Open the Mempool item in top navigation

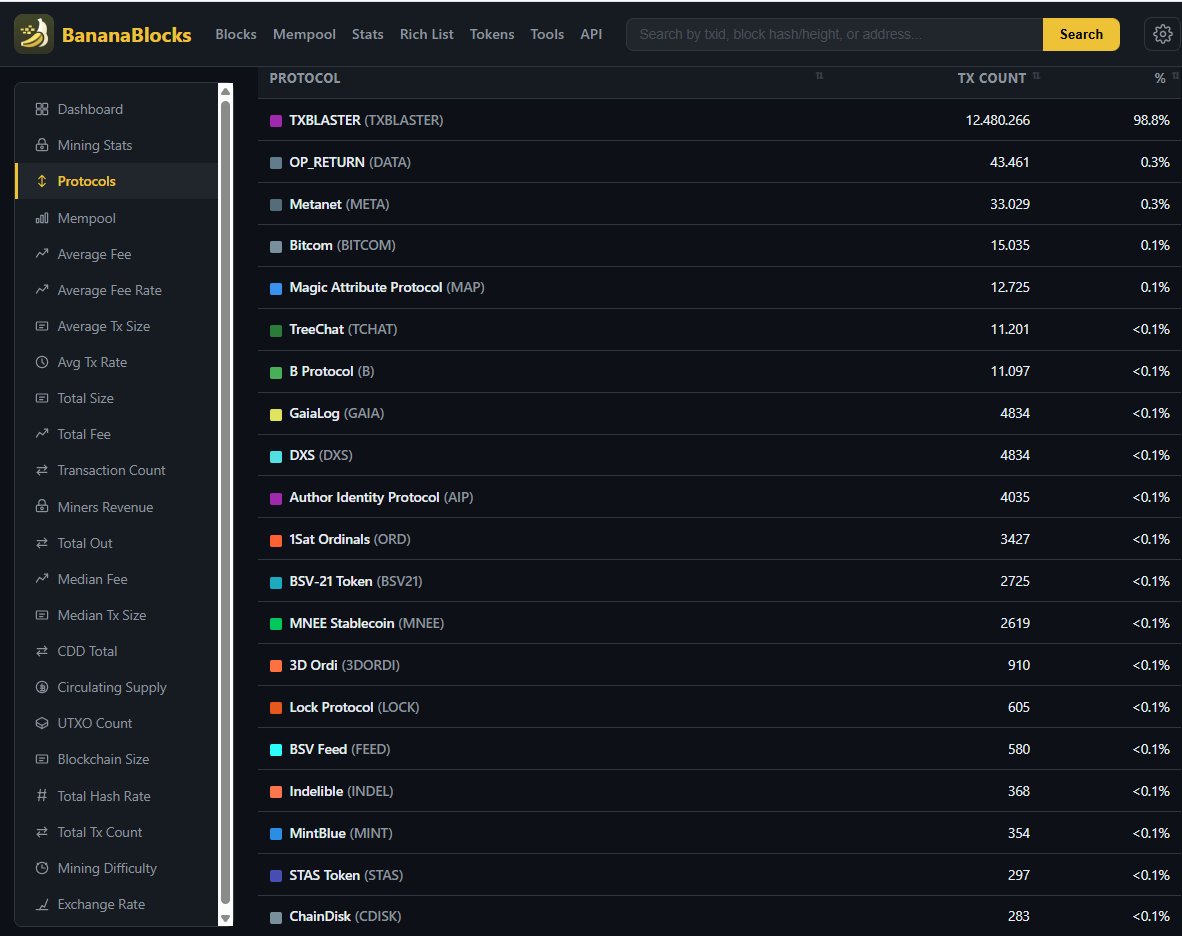[305, 34]
